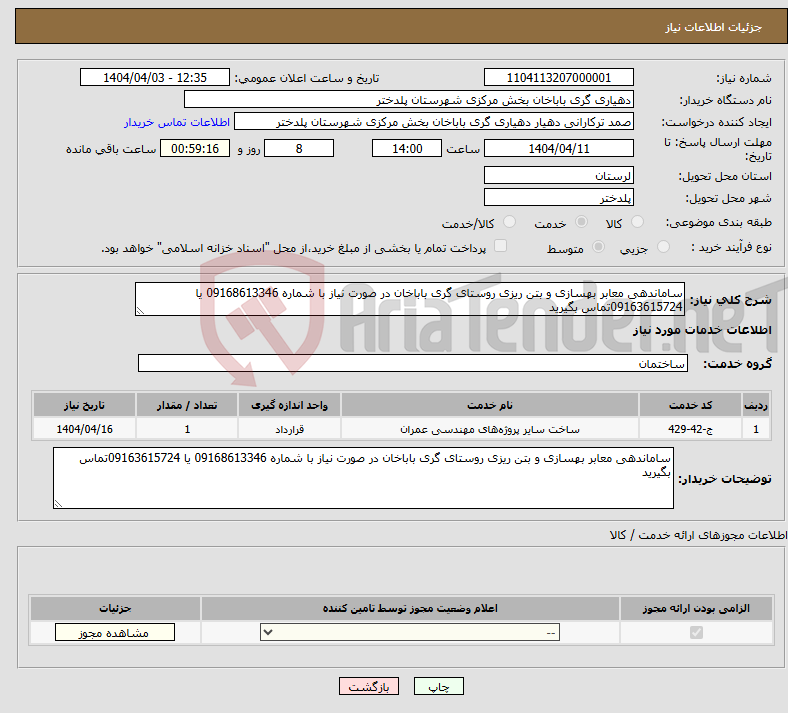Click the service code cell ج-42-429
This screenshot has height=713, width=788.
point(691,429)
